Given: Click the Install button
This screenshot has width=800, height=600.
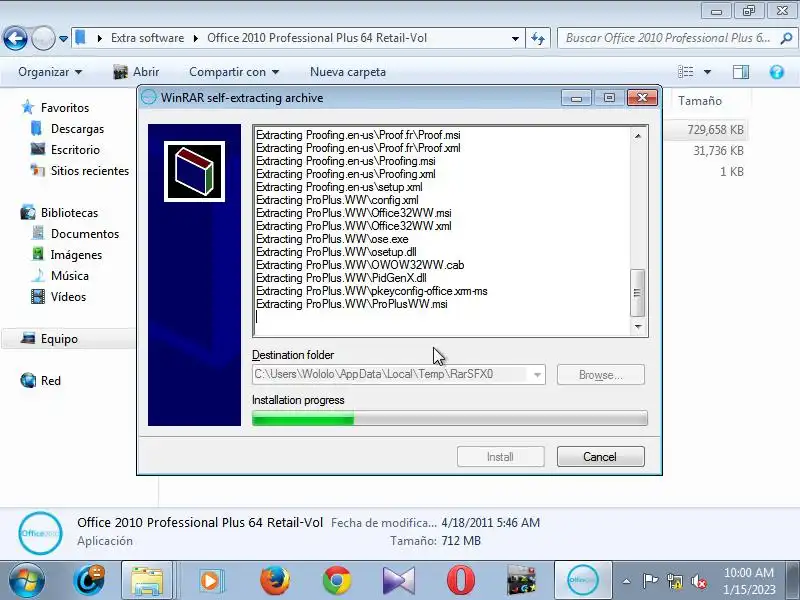Looking at the screenshot, I should pos(501,457).
